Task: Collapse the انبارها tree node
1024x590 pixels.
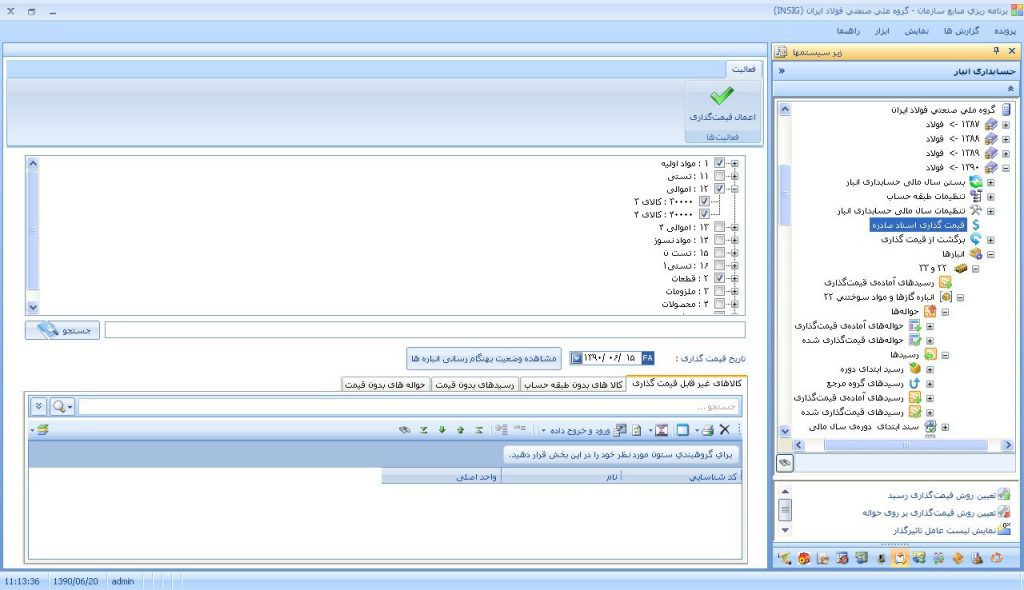Action: [x=990, y=254]
